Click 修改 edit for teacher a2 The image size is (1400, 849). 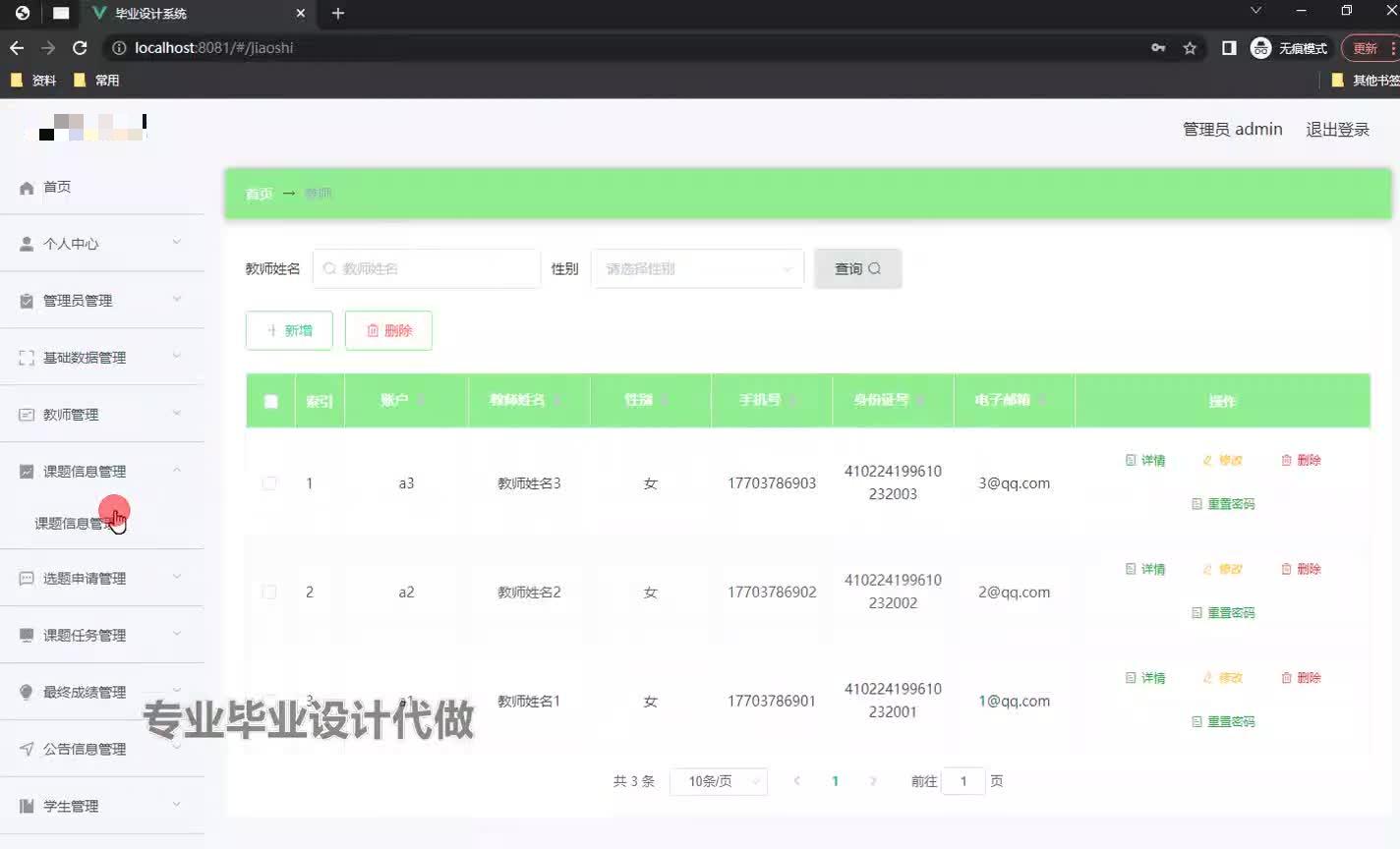click(1223, 569)
